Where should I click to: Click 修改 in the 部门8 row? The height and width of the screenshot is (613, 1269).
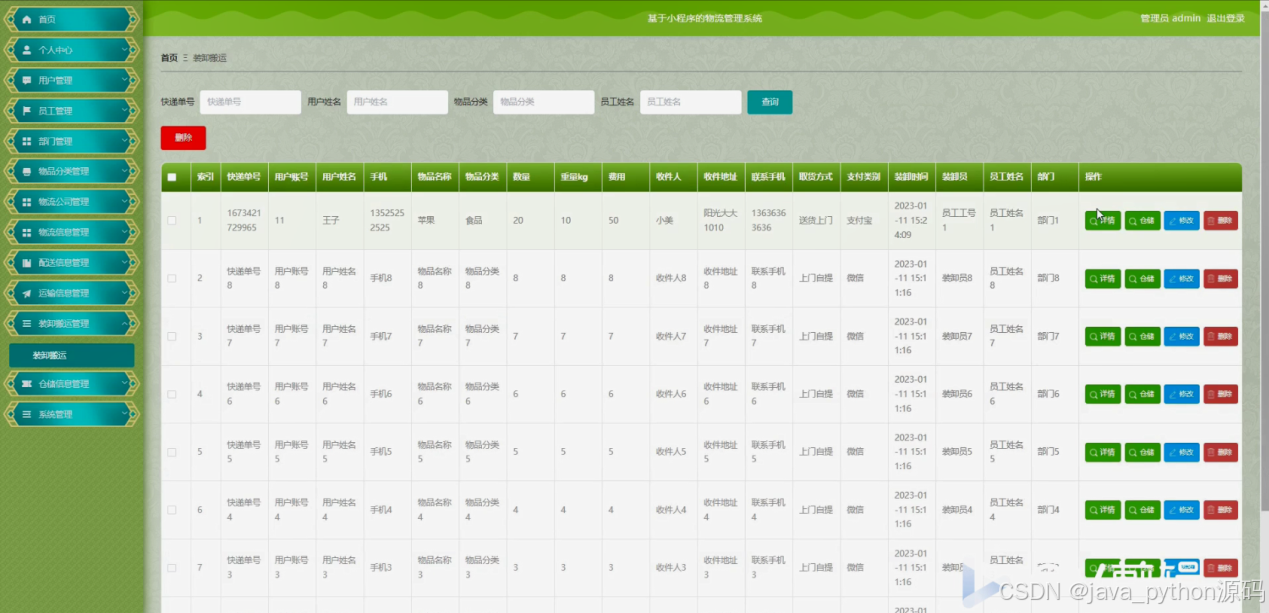[1181, 279]
